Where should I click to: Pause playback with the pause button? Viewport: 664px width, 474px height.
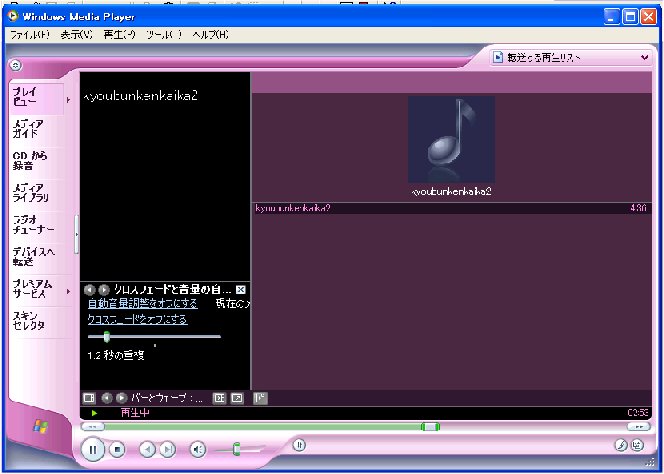[x=93, y=449]
